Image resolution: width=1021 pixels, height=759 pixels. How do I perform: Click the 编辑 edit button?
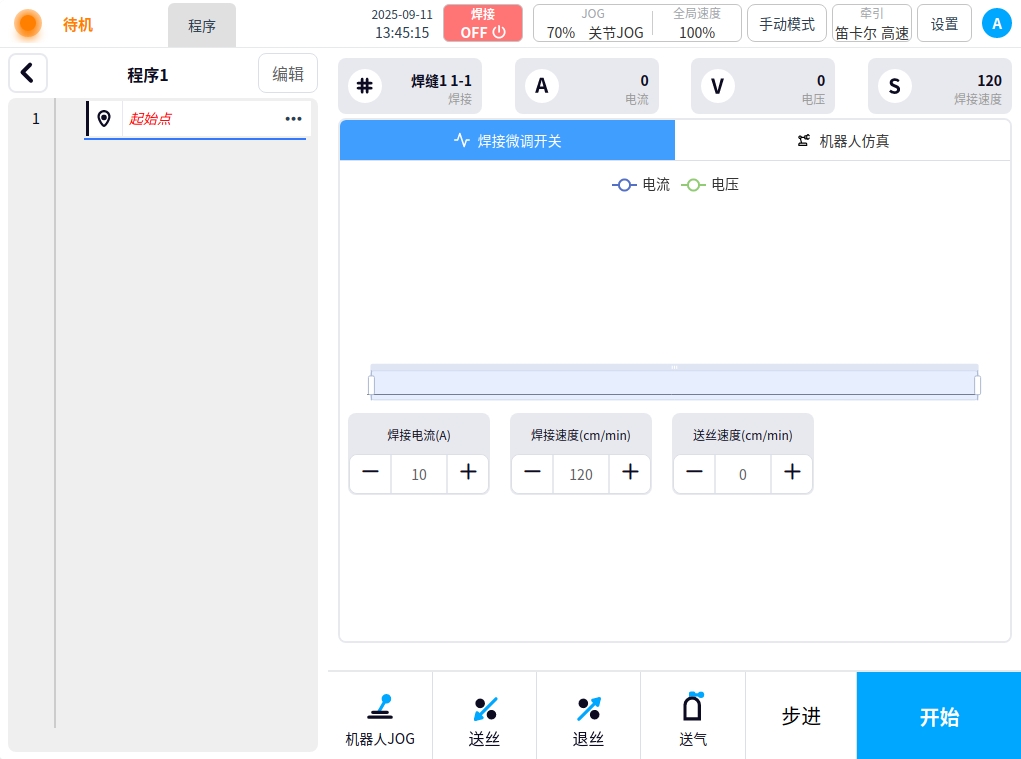tap(288, 73)
